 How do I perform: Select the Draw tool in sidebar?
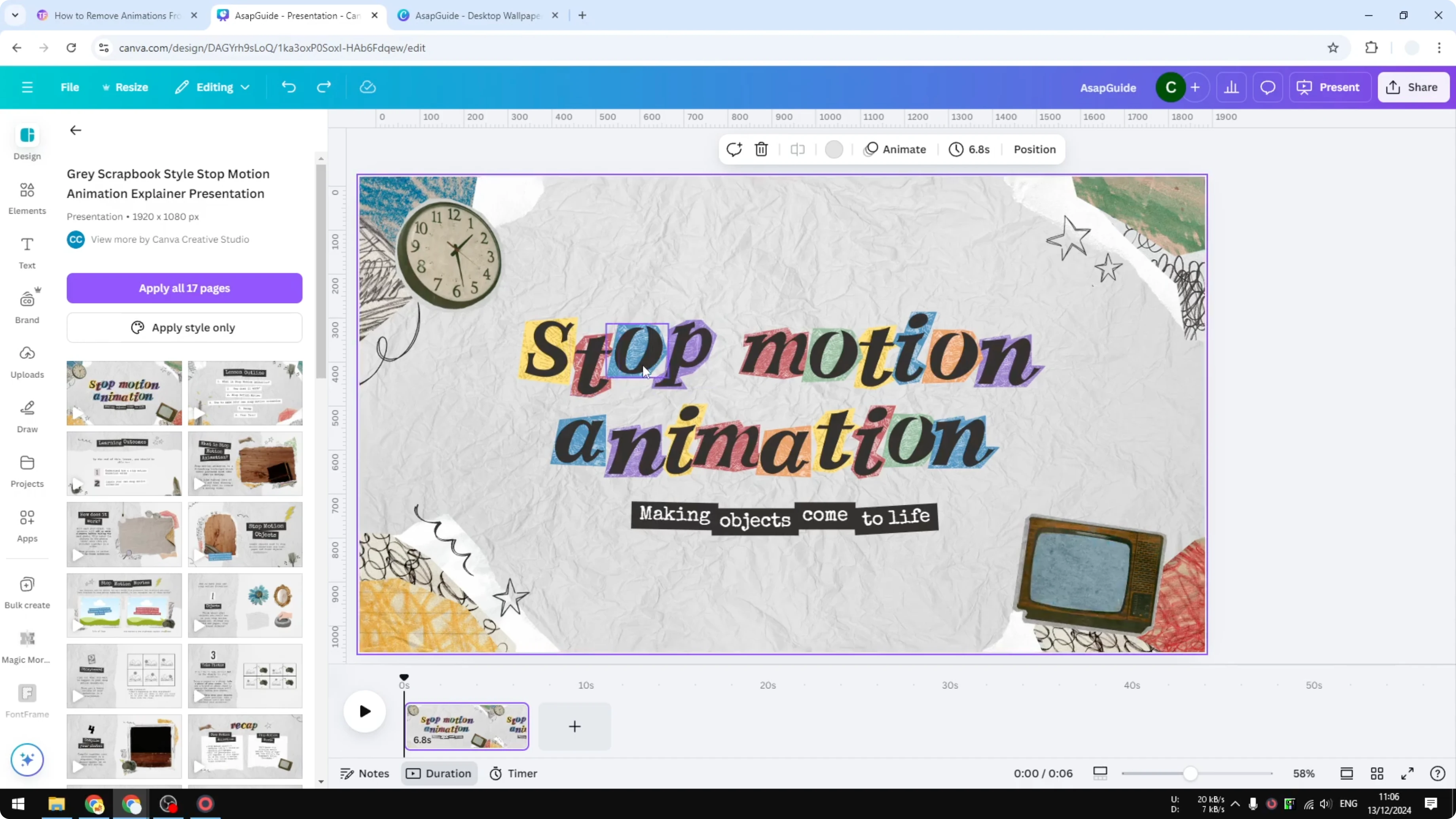(x=27, y=416)
